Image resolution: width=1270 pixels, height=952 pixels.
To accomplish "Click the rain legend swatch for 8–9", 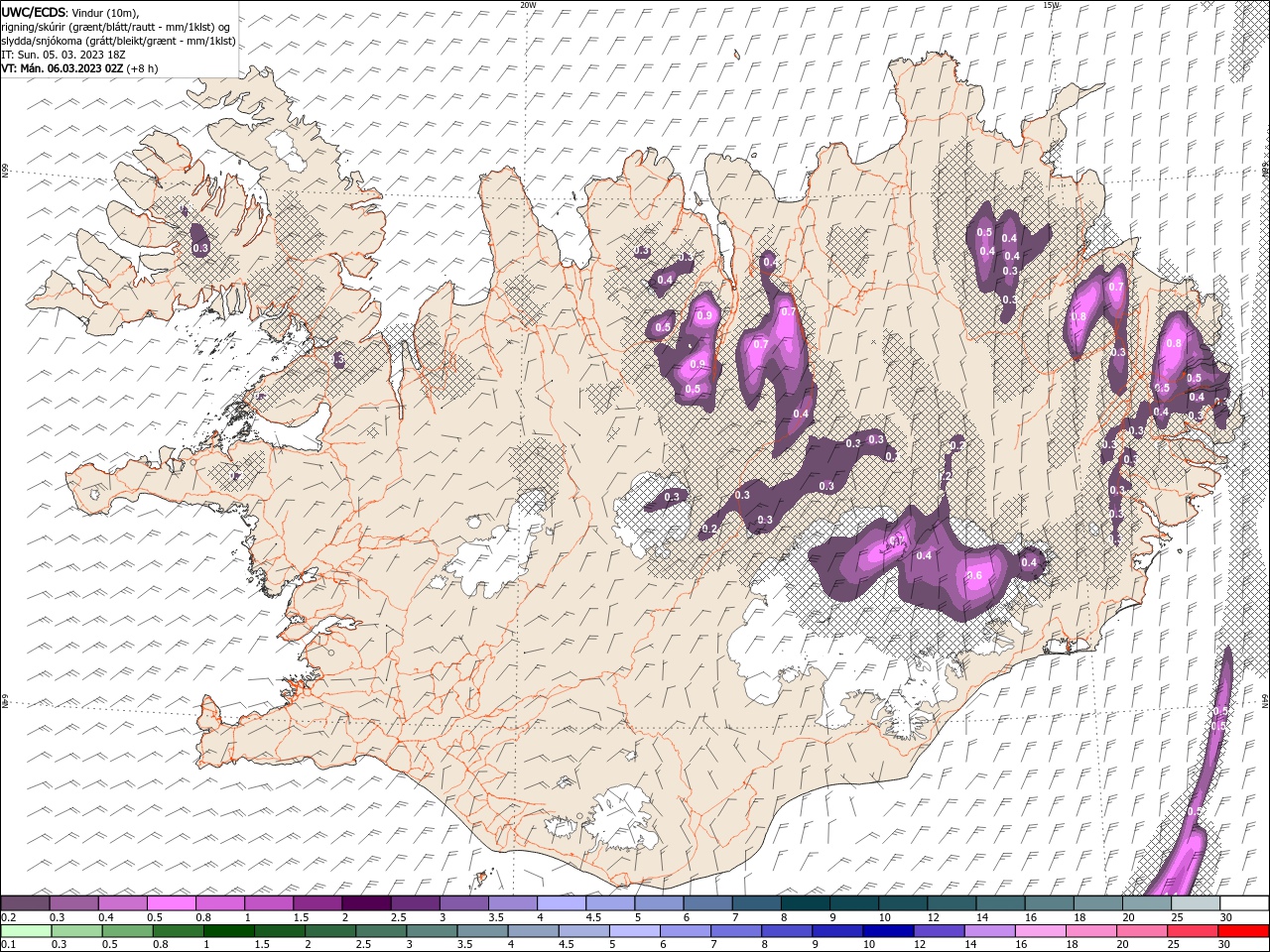I will [x=785, y=930].
